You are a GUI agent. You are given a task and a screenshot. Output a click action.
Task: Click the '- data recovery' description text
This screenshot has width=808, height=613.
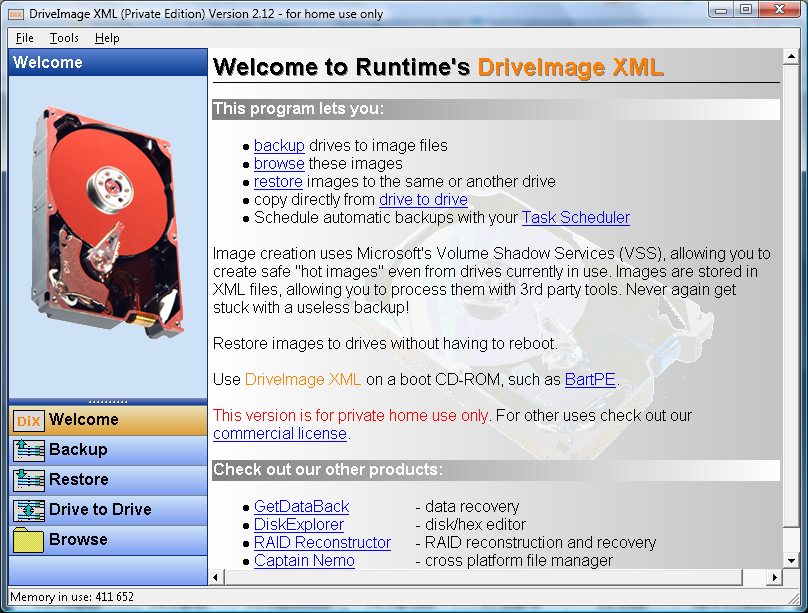[467, 507]
